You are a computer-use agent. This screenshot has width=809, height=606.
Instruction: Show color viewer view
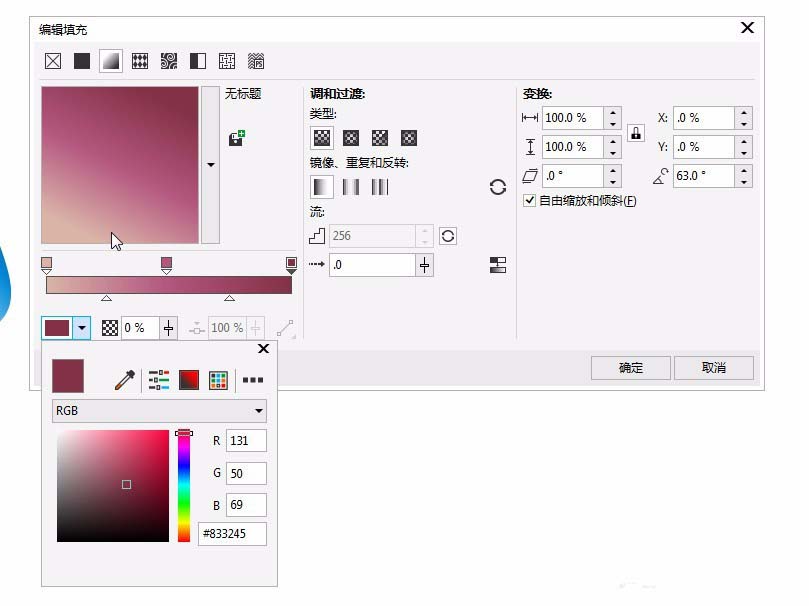188,380
